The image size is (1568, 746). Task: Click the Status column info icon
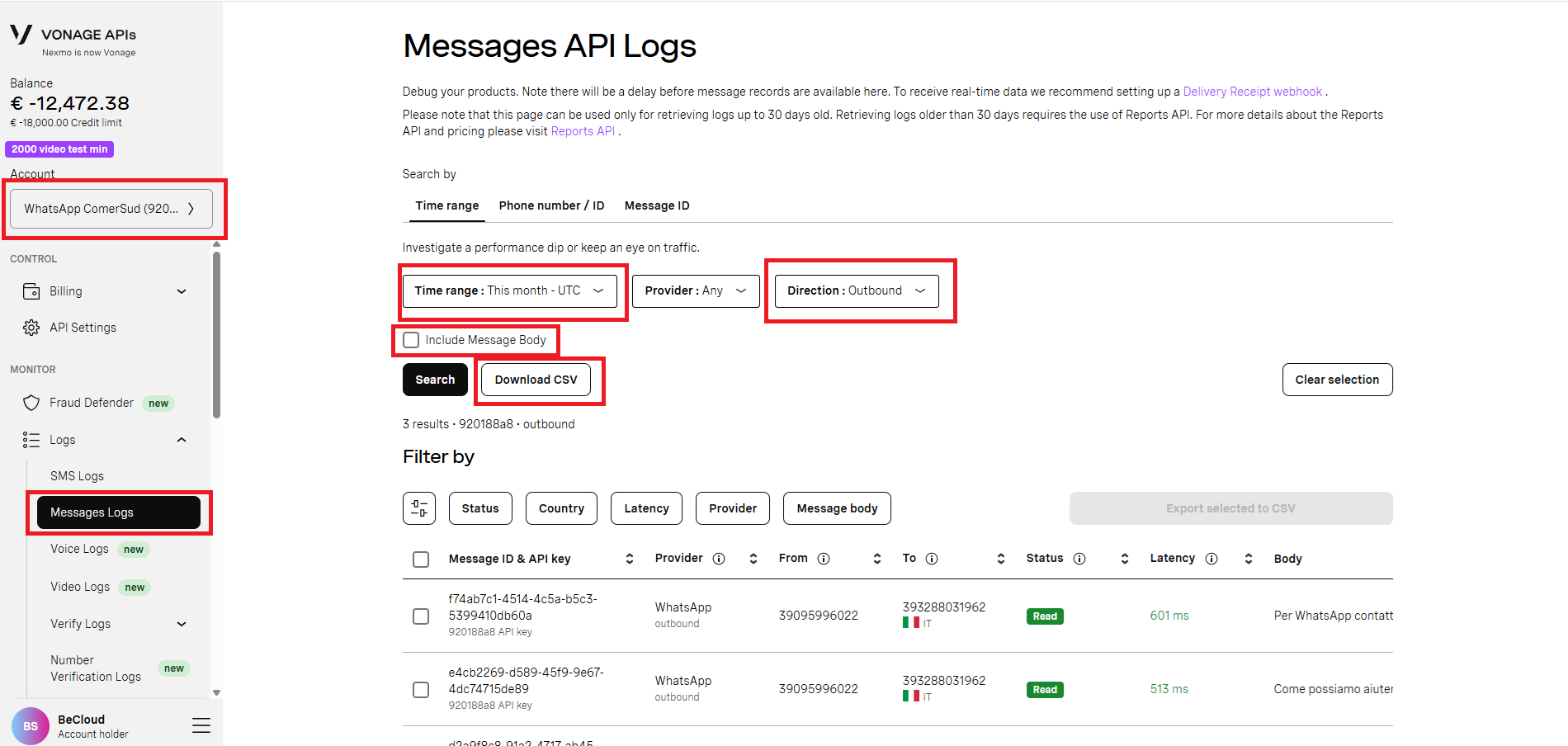point(1079,559)
